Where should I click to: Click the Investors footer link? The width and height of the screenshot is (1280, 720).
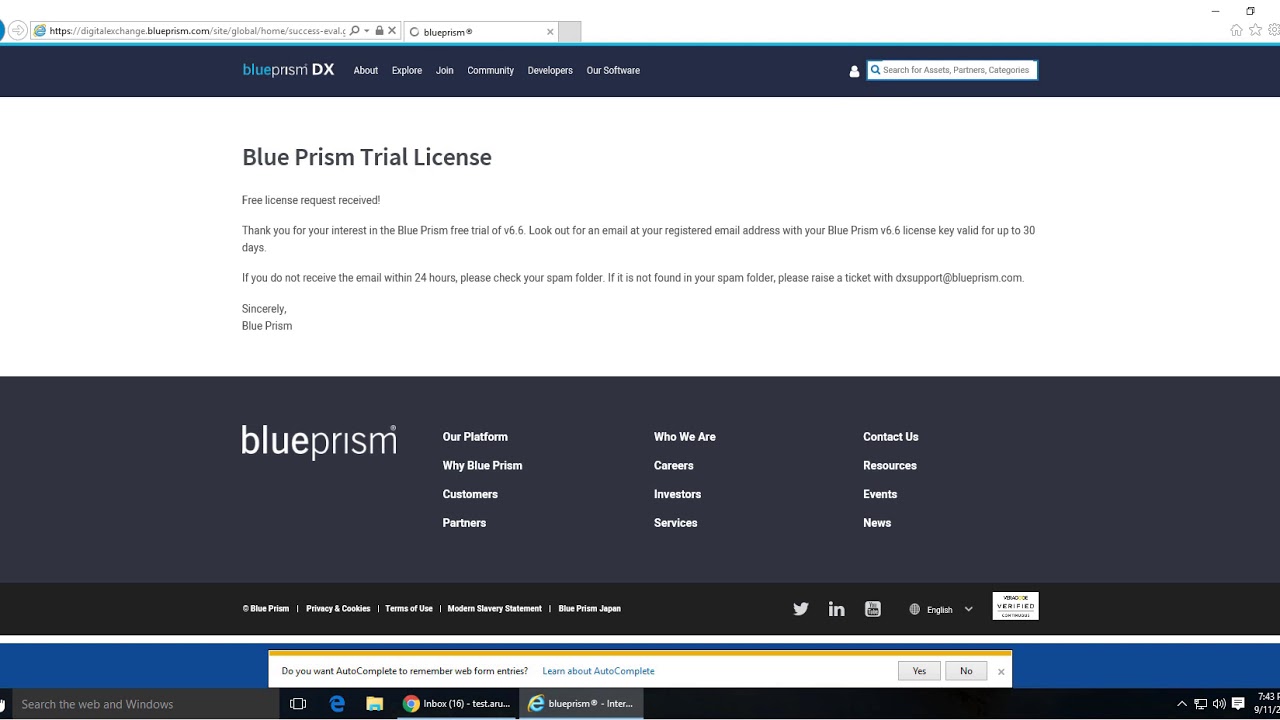[677, 494]
